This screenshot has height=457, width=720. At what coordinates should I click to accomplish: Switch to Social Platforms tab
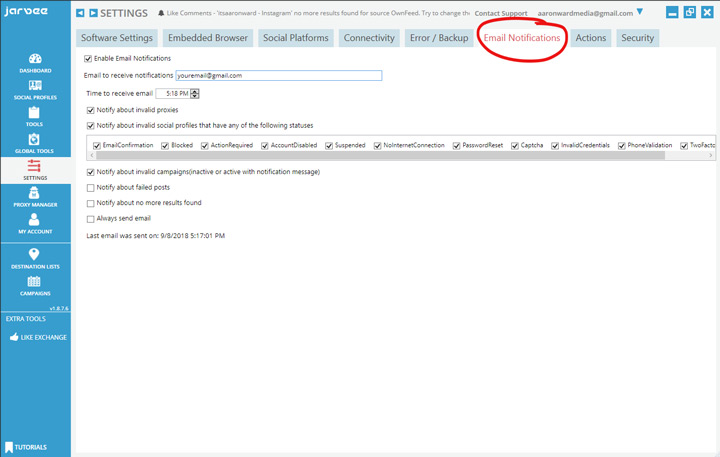[296, 38]
